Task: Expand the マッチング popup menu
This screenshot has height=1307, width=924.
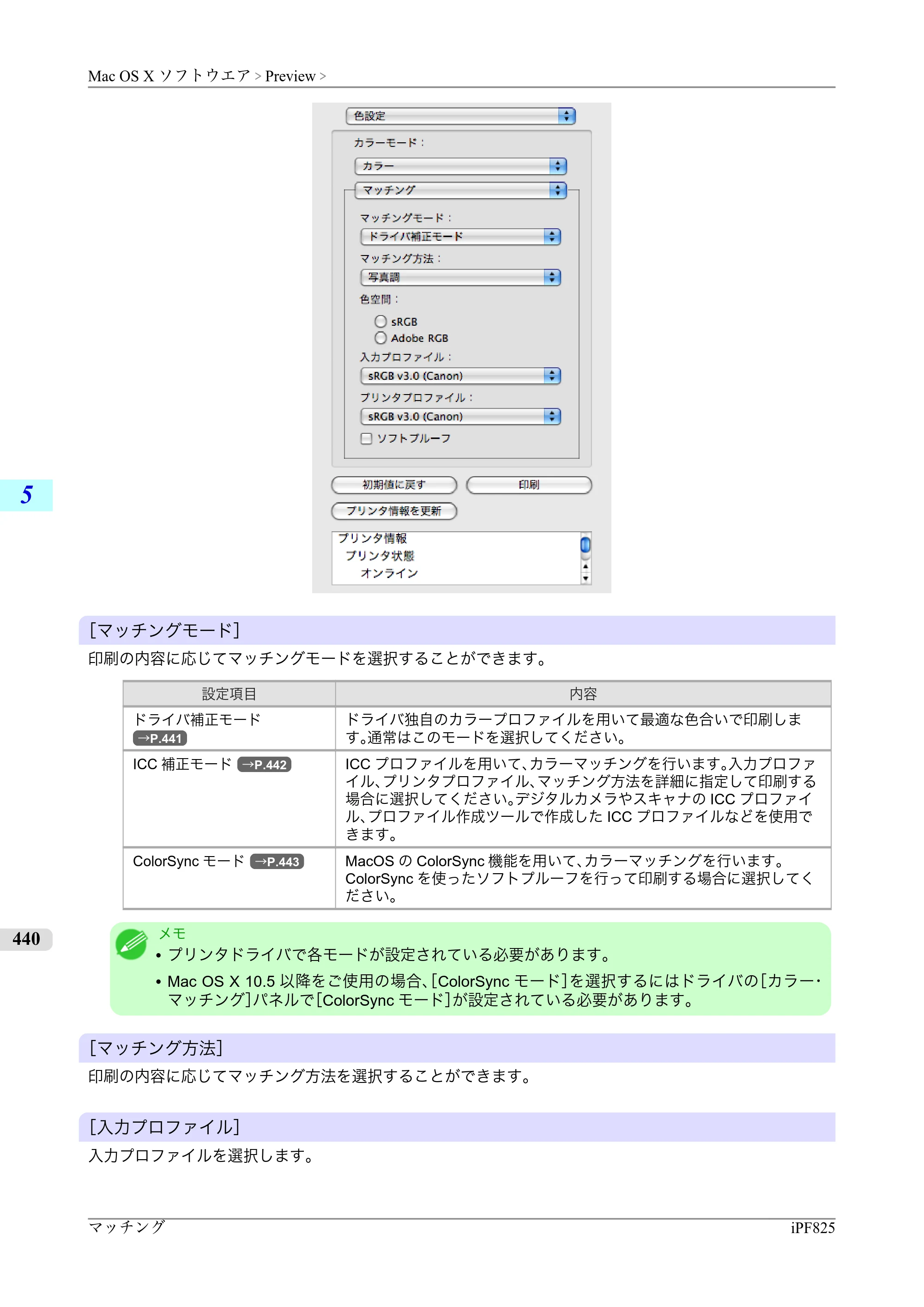Action: pyautogui.click(x=460, y=190)
